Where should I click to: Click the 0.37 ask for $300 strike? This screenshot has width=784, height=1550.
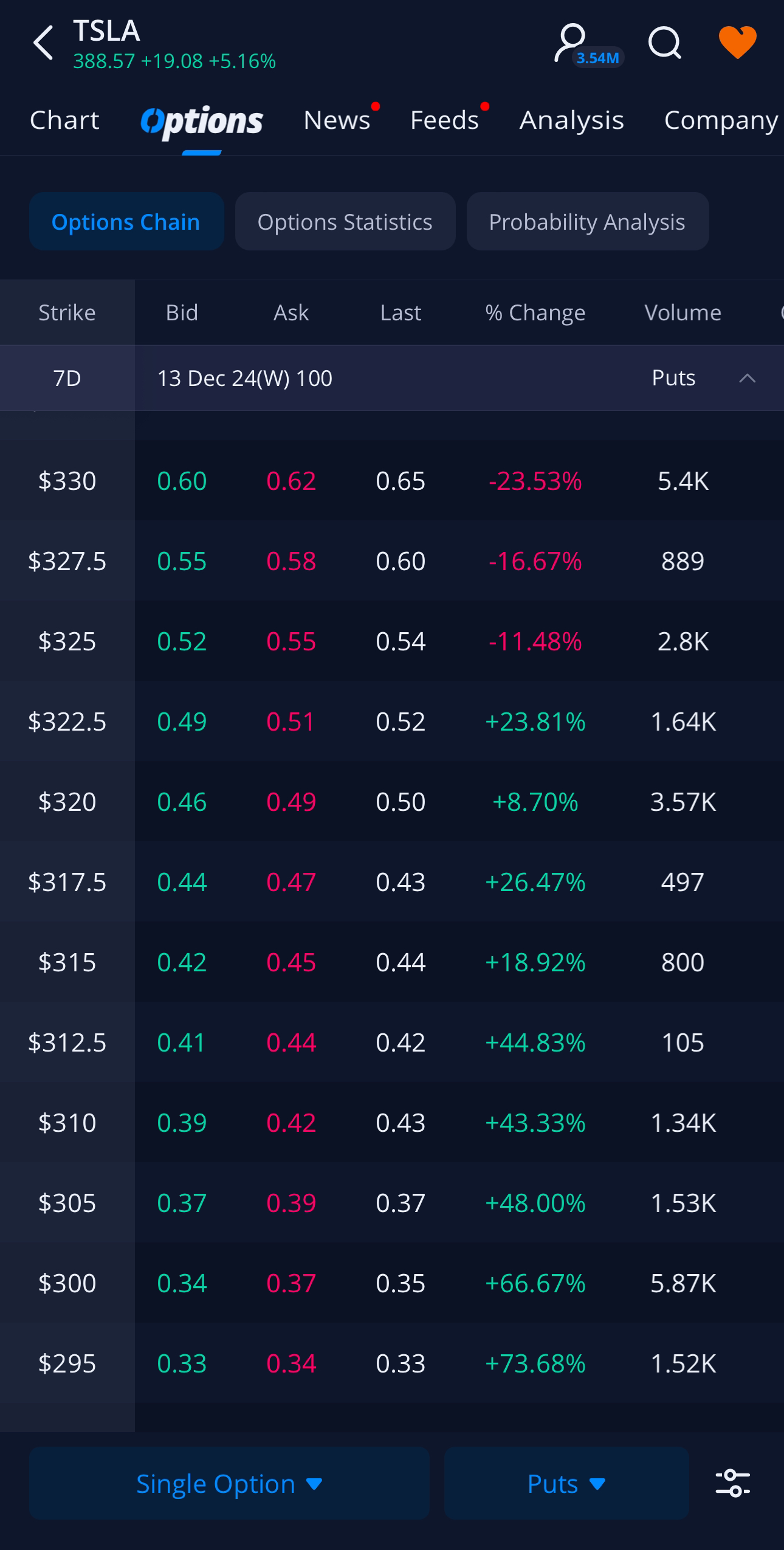(291, 1283)
